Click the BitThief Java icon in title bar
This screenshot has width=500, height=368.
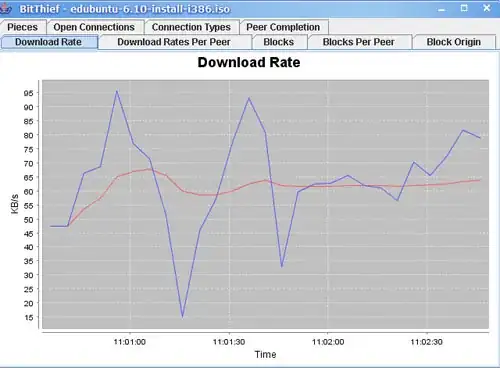5,9
